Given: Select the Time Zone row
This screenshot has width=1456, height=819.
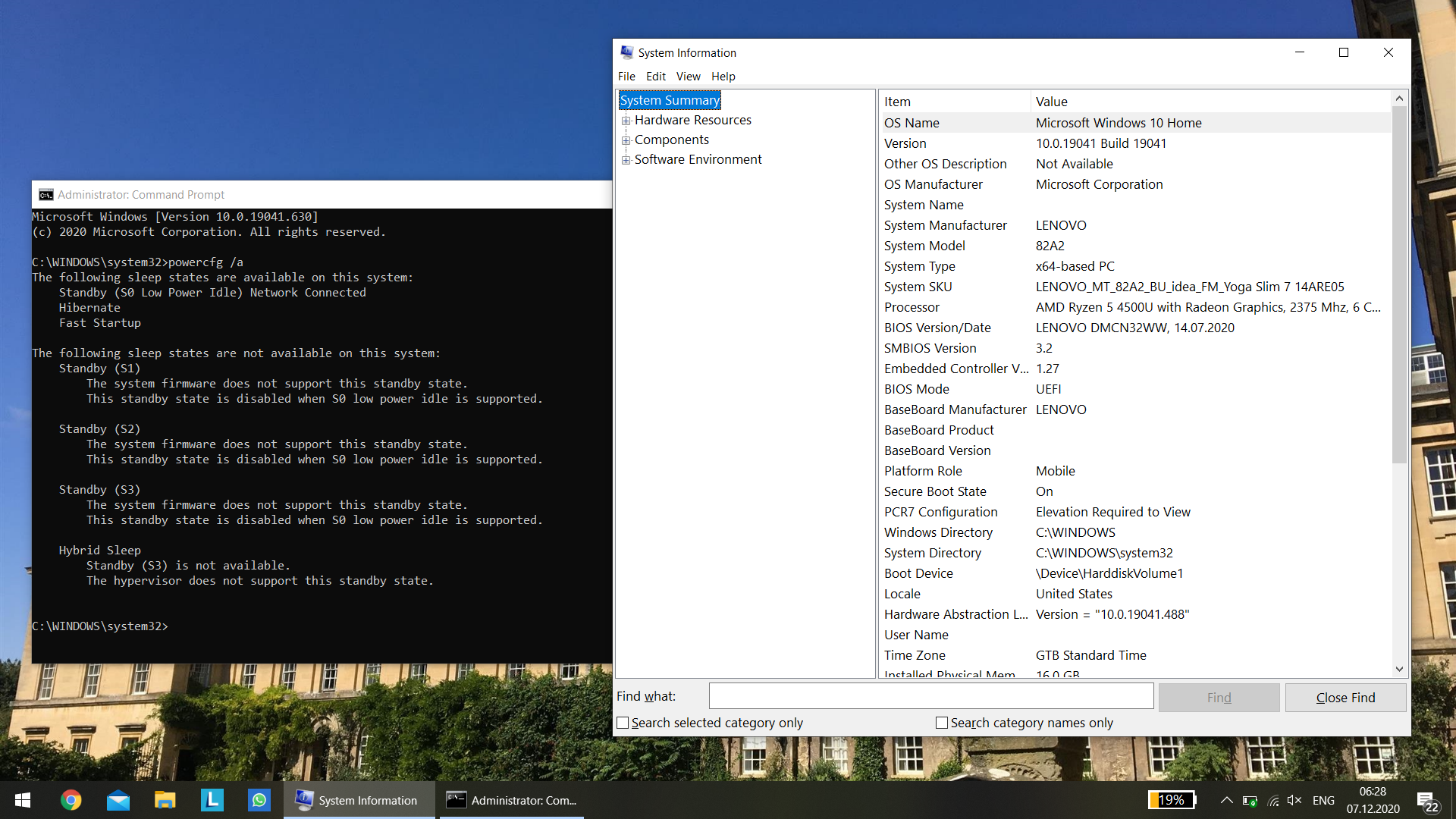Looking at the screenshot, I should 1135,655.
